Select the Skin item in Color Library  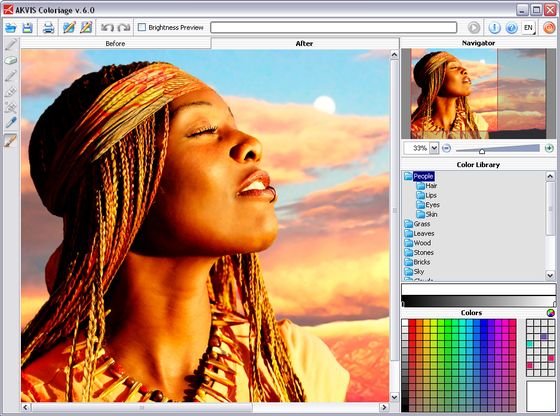click(431, 214)
